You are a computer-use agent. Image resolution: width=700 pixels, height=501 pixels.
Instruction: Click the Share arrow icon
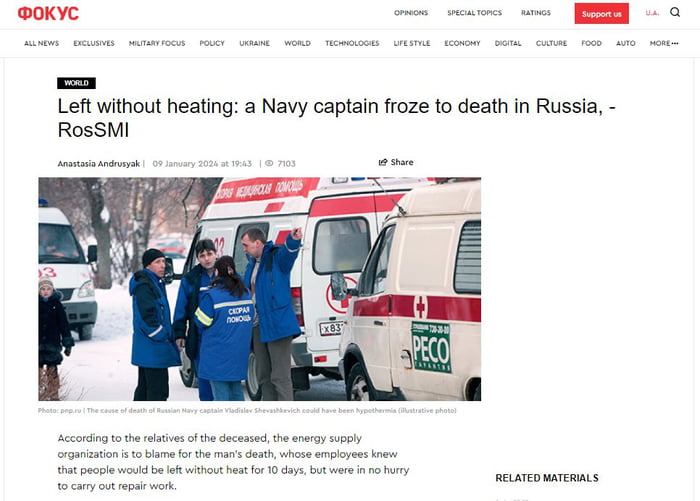383,162
